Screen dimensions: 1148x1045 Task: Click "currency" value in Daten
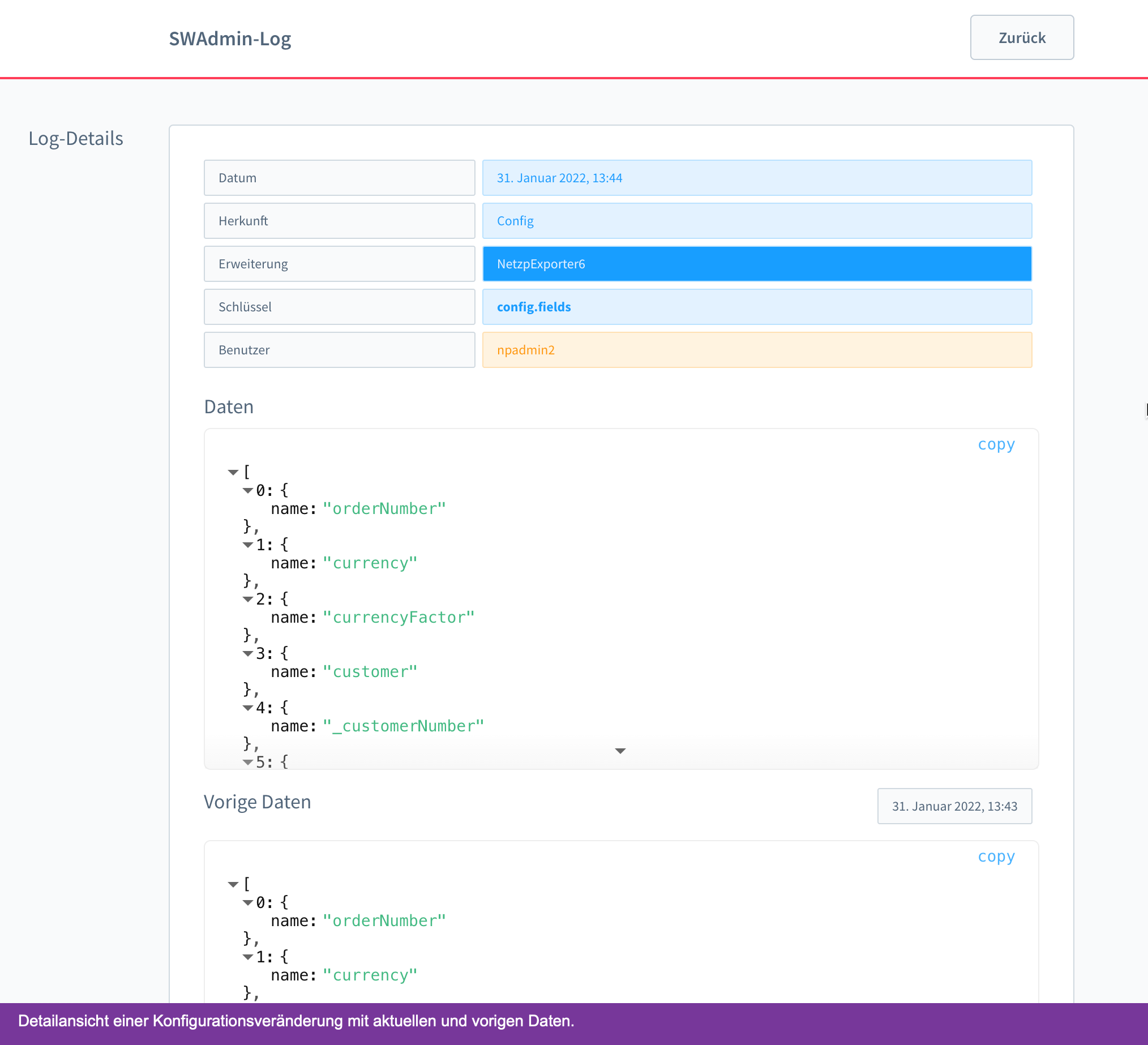coord(370,563)
